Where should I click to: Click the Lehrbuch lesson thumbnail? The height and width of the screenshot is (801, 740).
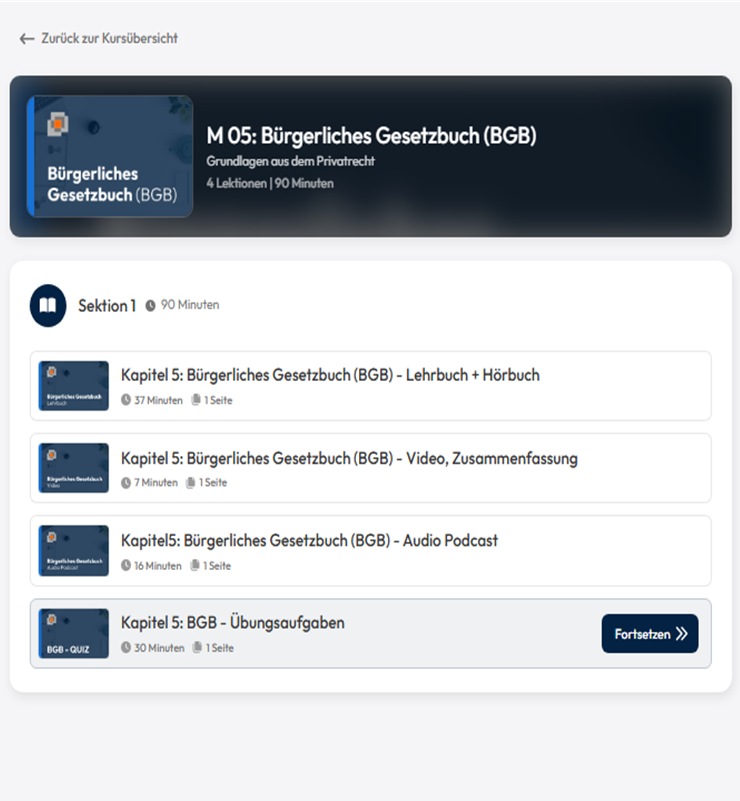pos(74,386)
